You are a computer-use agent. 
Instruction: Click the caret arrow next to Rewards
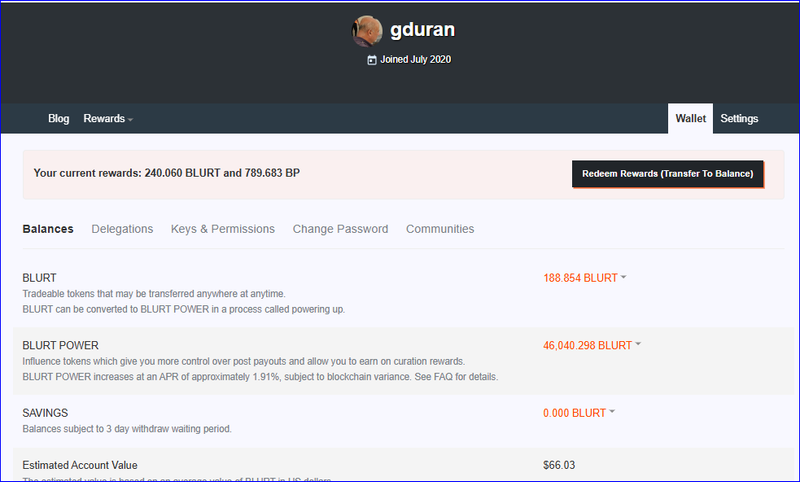(x=130, y=120)
